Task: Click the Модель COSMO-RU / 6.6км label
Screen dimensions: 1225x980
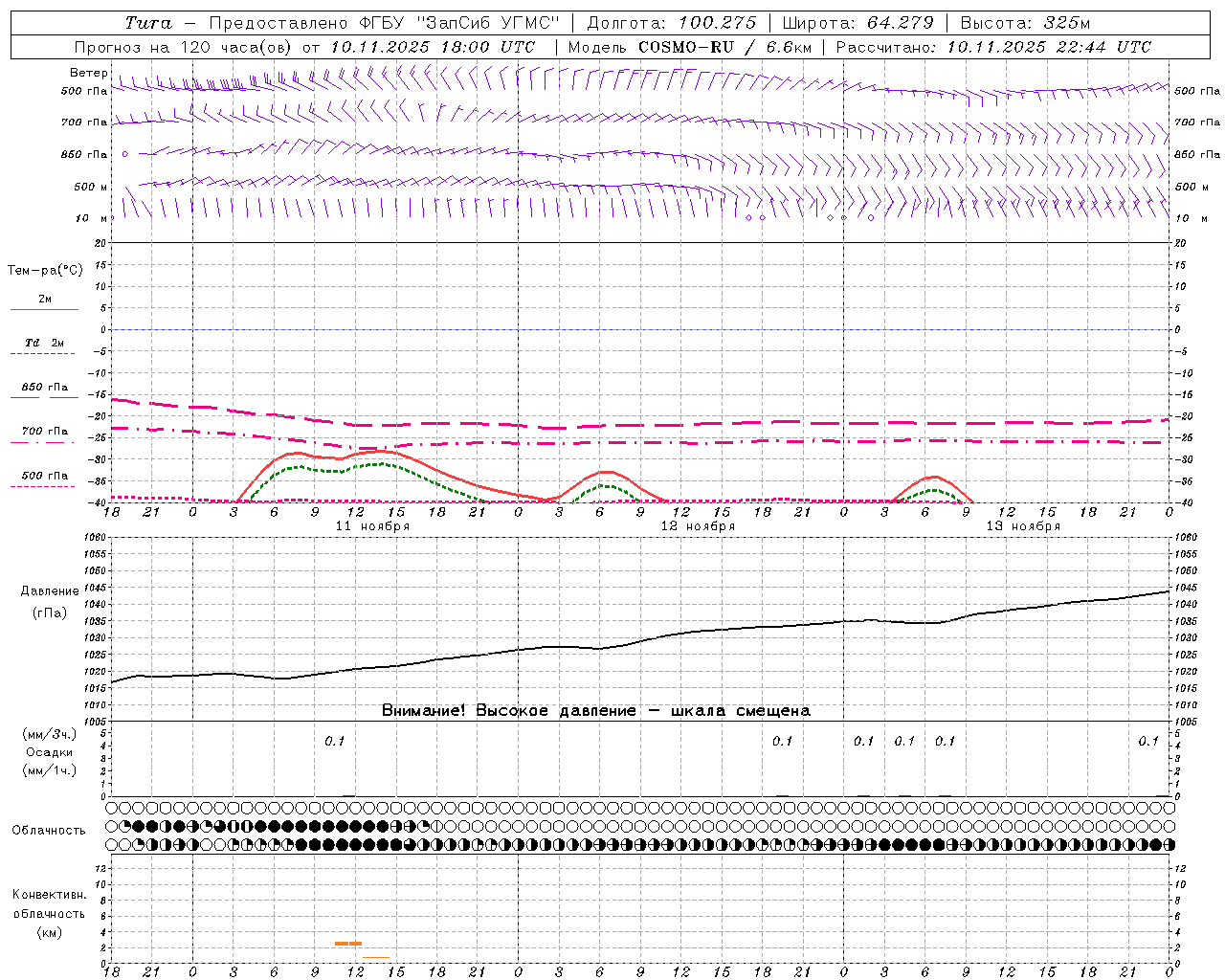Action: [690, 47]
